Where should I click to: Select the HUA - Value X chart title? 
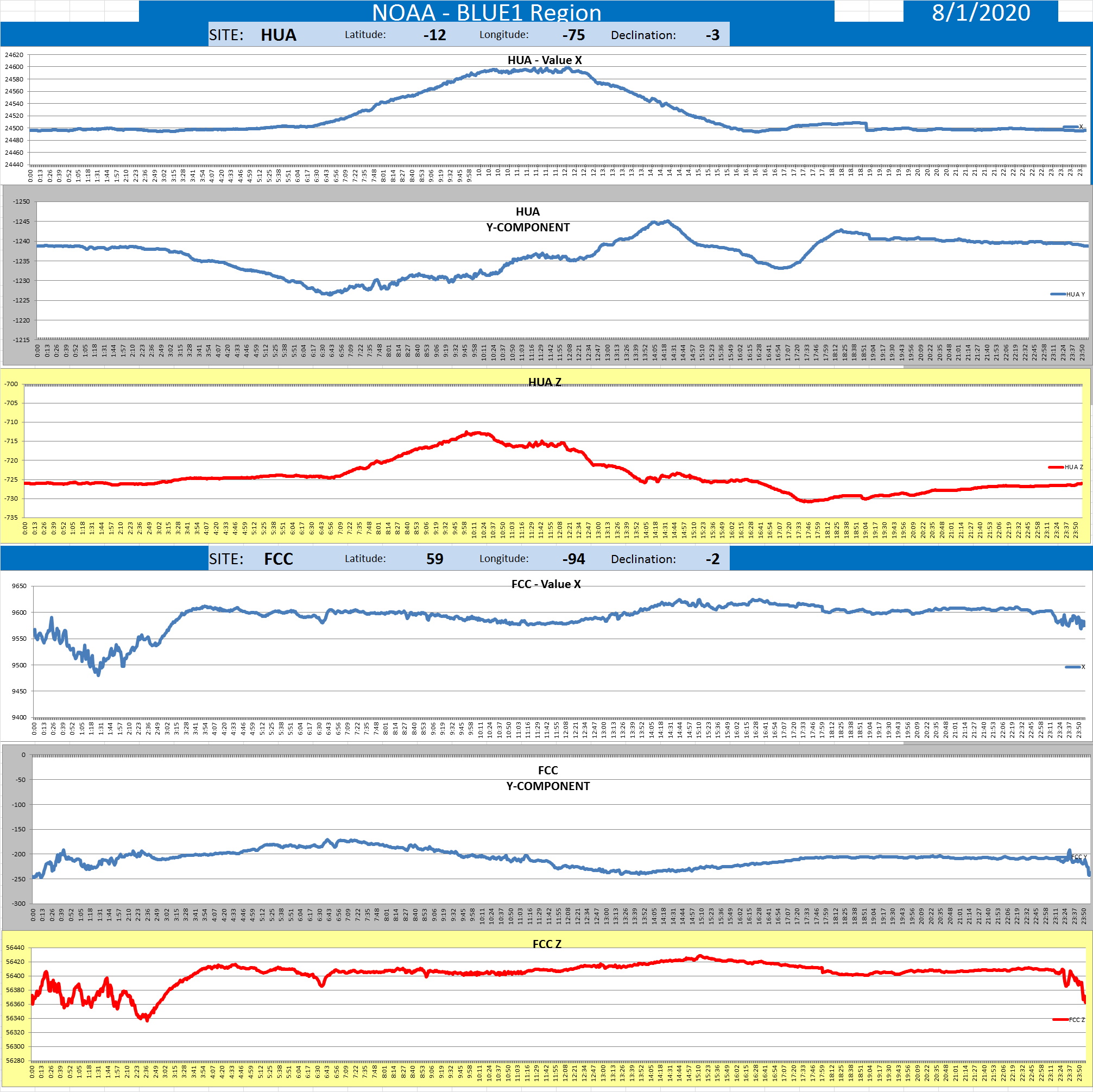[544, 60]
